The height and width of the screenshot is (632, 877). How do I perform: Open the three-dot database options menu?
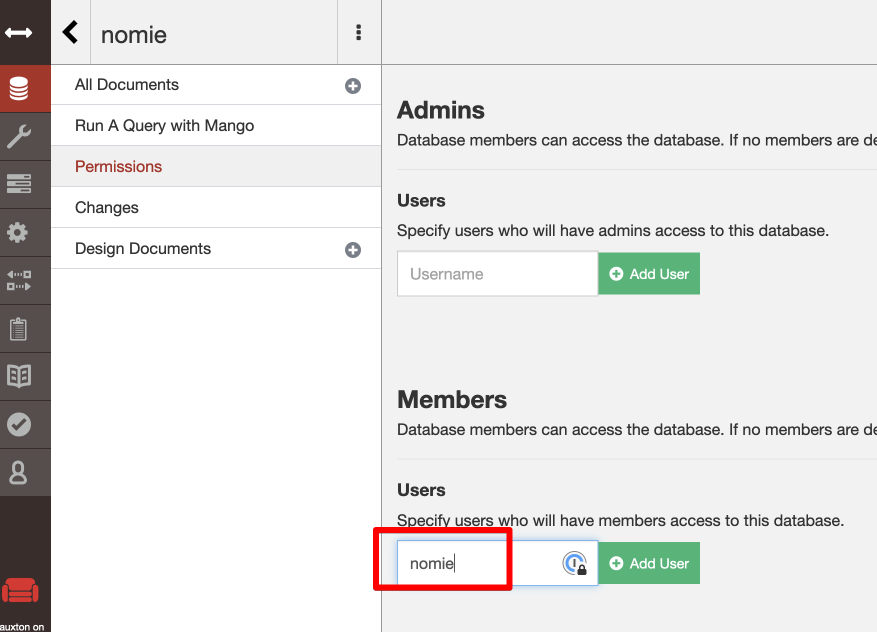(358, 32)
